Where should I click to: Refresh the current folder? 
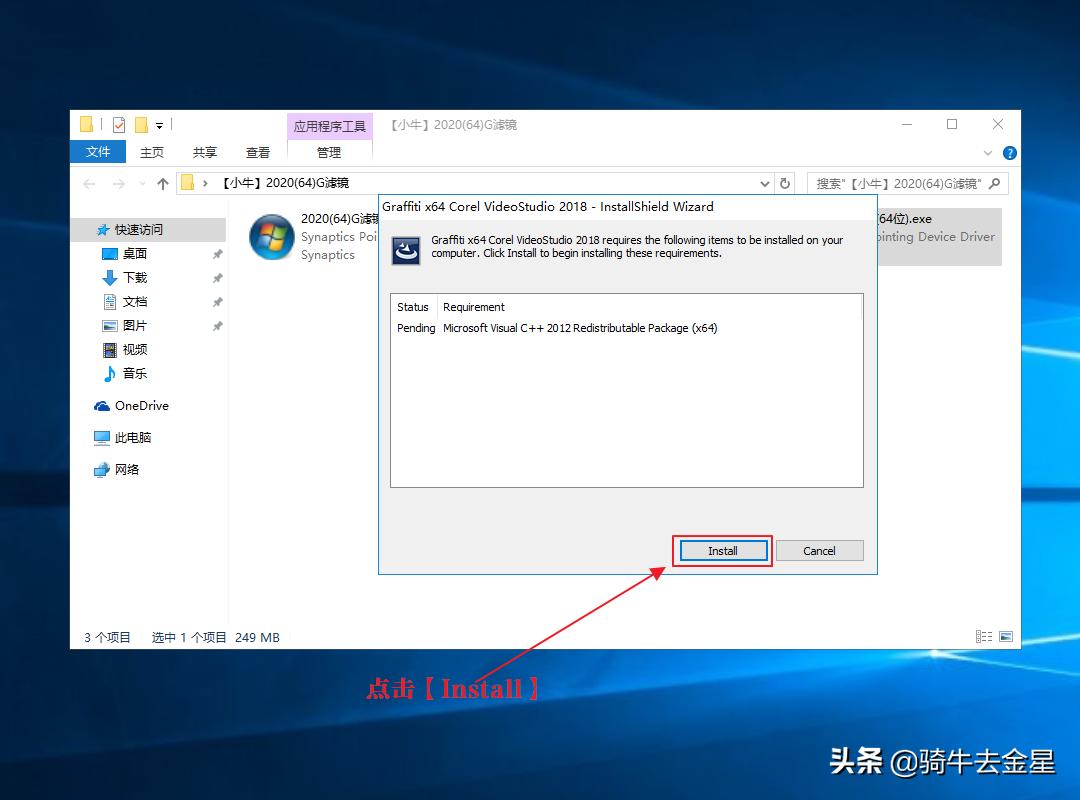tap(785, 183)
